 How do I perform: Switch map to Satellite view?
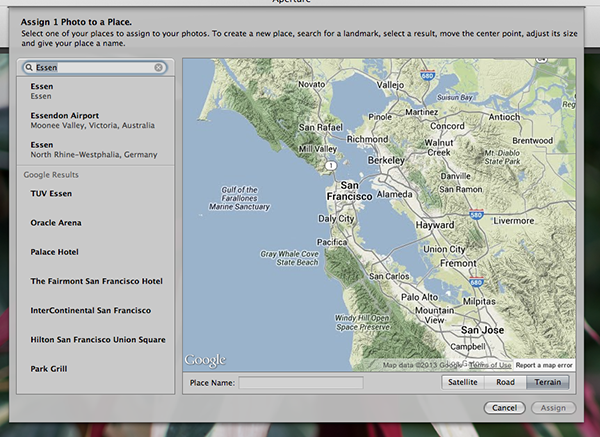click(x=463, y=382)
